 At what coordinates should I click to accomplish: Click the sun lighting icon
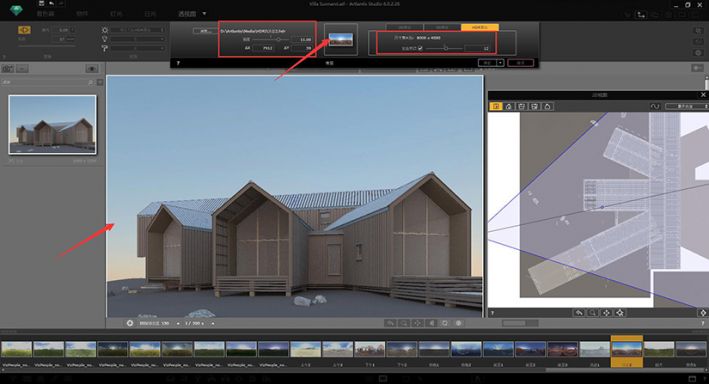pos(105,30)
